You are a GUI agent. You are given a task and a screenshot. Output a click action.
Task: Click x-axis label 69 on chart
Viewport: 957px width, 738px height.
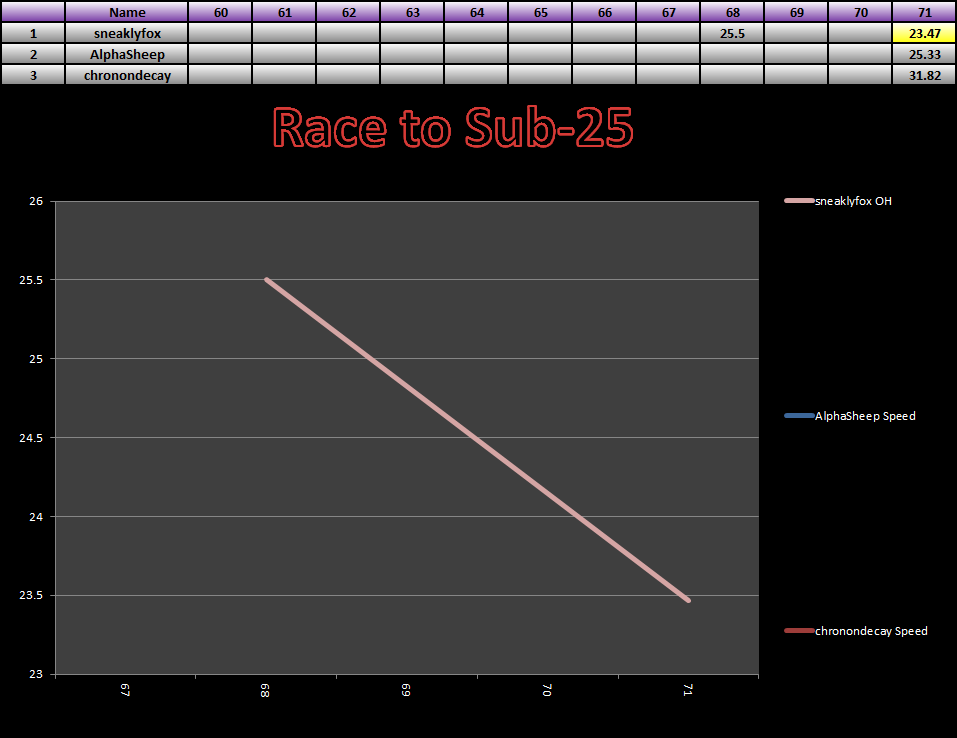pos(406,690)
